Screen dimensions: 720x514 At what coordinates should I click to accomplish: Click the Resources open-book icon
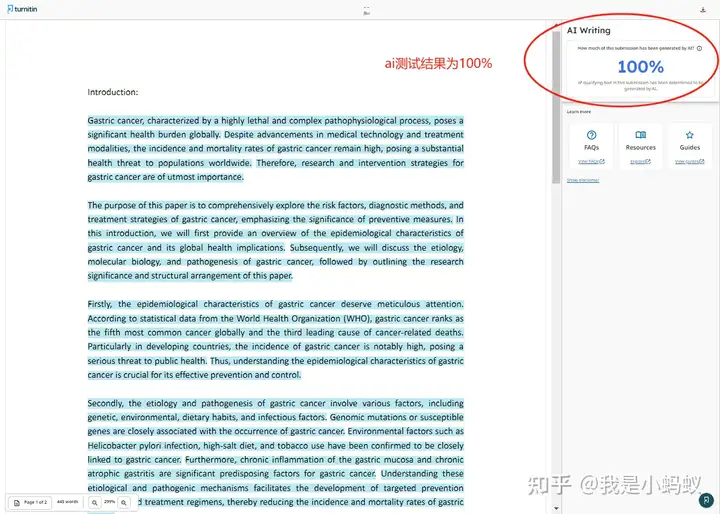641,135
